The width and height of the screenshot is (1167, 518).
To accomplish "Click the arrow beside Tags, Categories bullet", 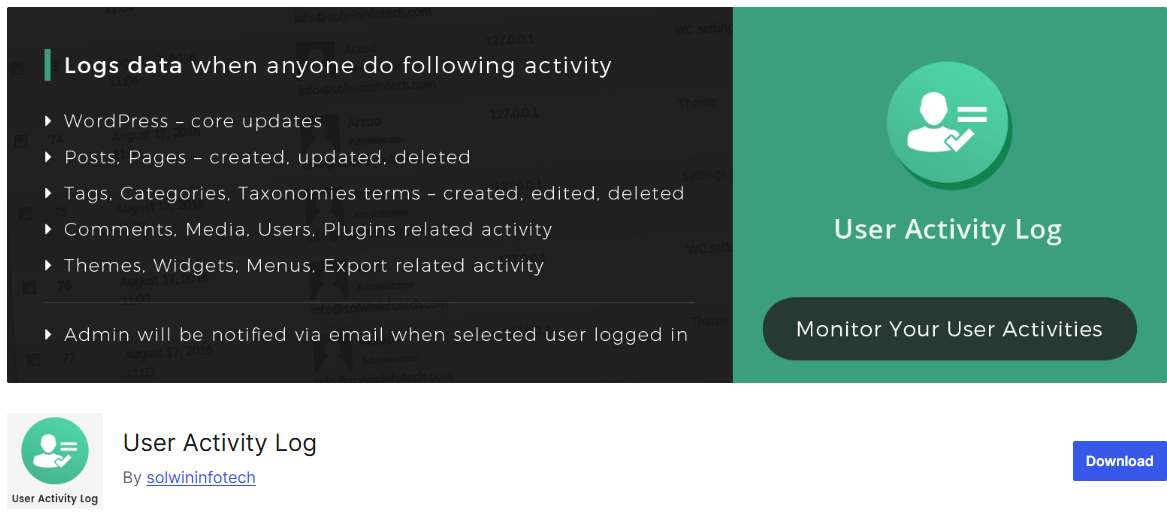I will tap(48, 193).
